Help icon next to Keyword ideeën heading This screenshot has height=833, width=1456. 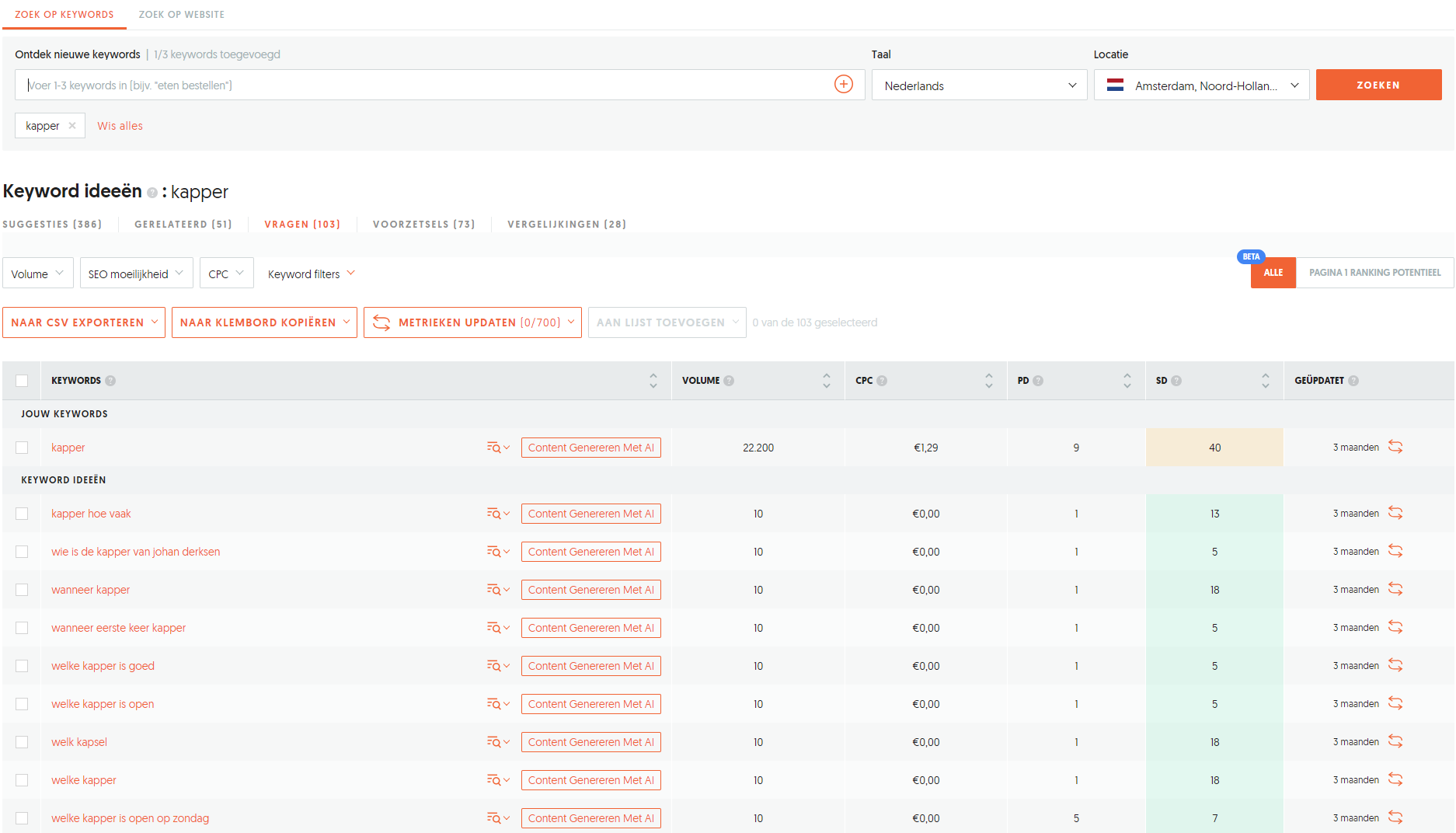pyautogui.click(x=152, y=193)
